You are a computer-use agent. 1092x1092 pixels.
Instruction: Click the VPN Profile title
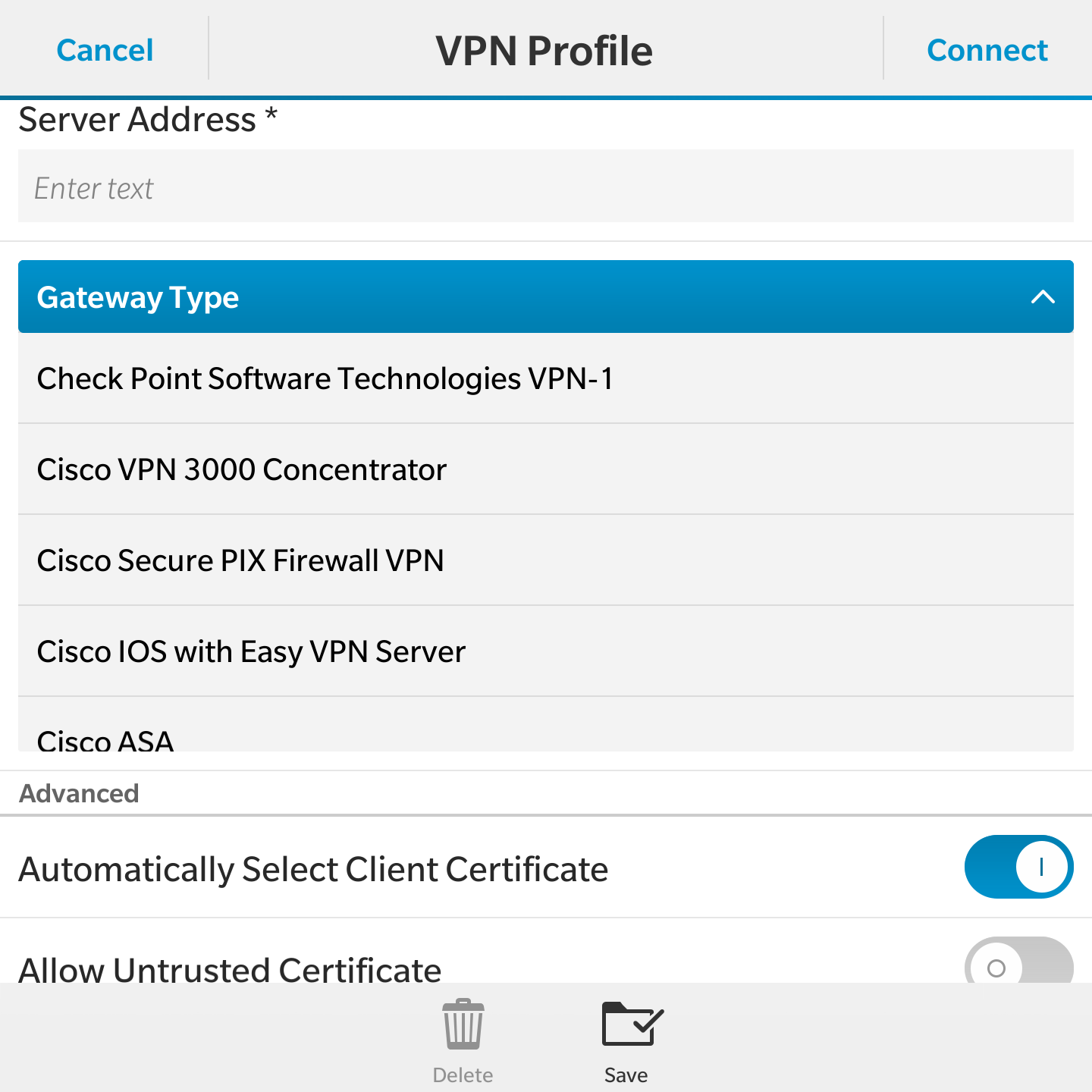[x=544, y=51]
